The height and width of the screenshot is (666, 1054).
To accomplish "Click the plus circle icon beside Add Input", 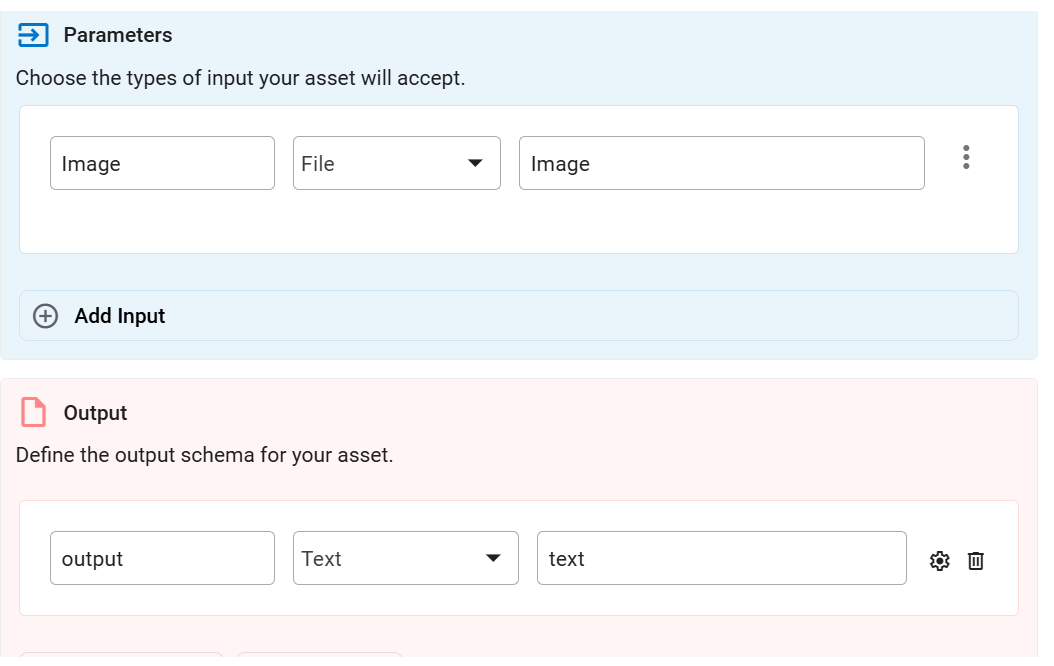I will tap(46, 316).
